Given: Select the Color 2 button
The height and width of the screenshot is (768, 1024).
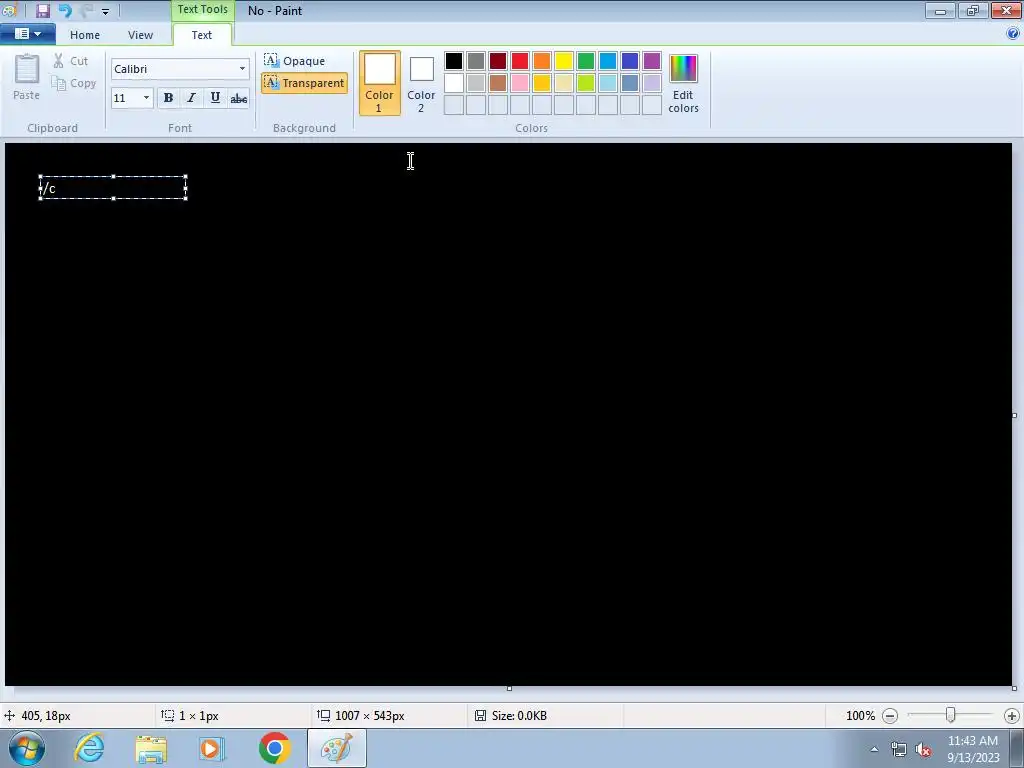Looking at the screenshot, I should coord(421,83).
